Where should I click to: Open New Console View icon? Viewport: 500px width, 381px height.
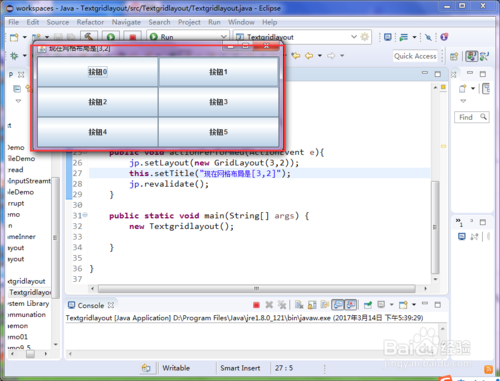[x=403, y=305]
